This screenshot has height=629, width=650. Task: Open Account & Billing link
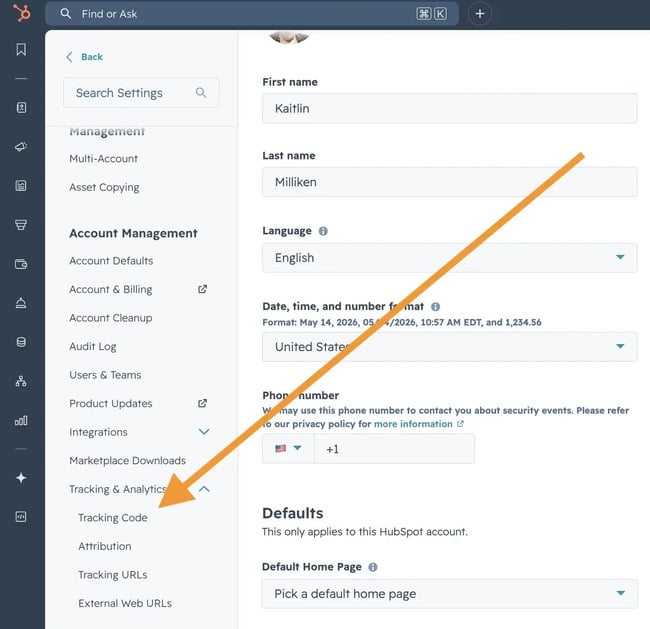pos(111,289)
